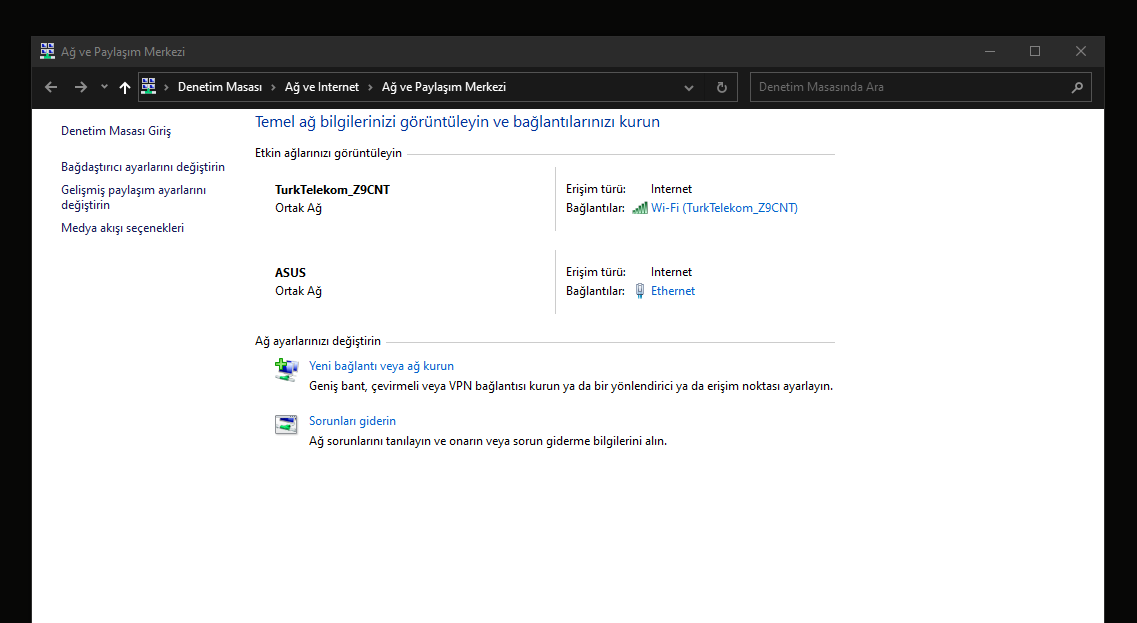The height and width of the screenshot is (623, 1137).
Task: Click the search magnifier icon
Action: point(1077,87)
